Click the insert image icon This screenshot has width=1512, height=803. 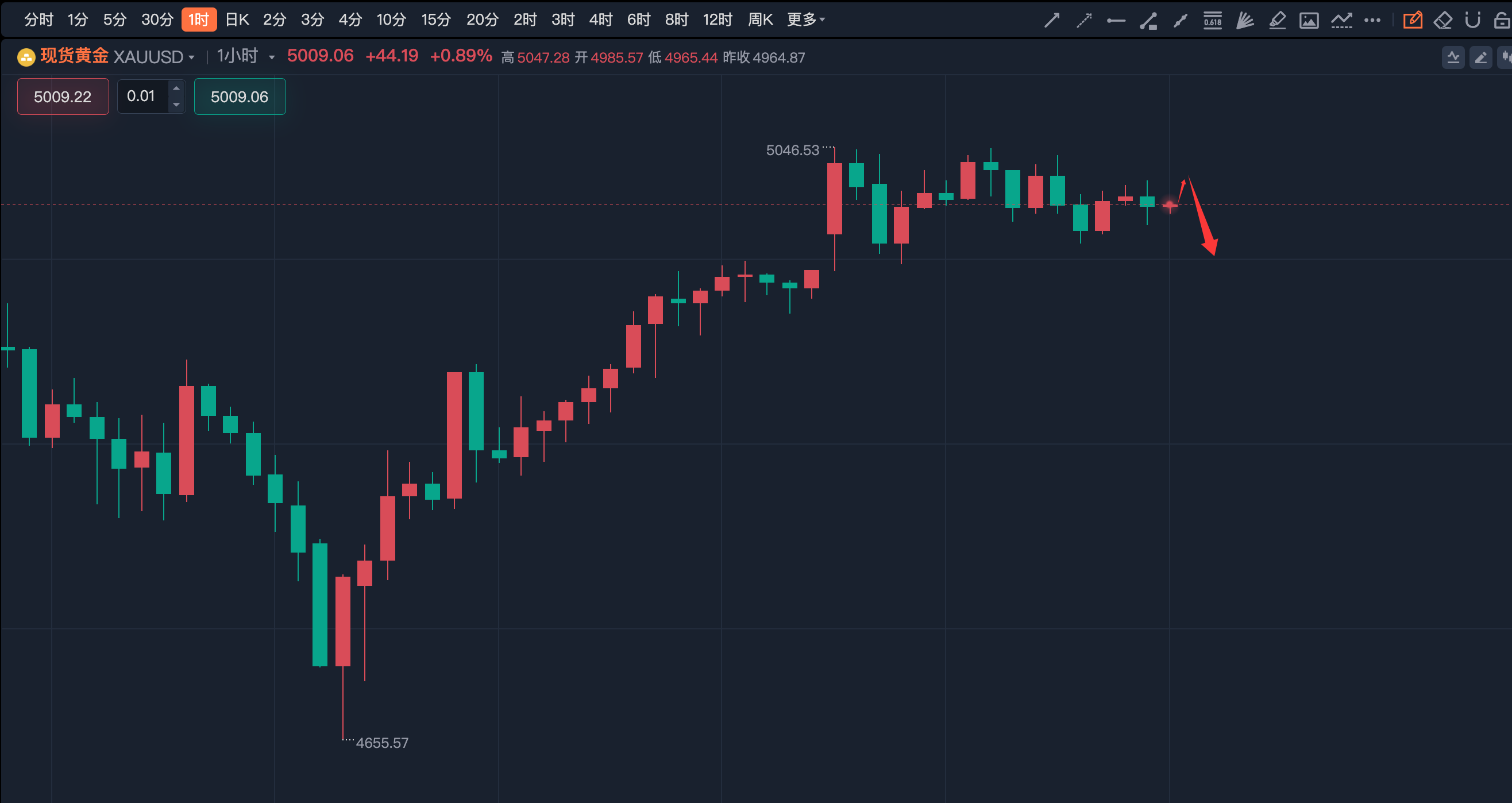coord(1309,21)
